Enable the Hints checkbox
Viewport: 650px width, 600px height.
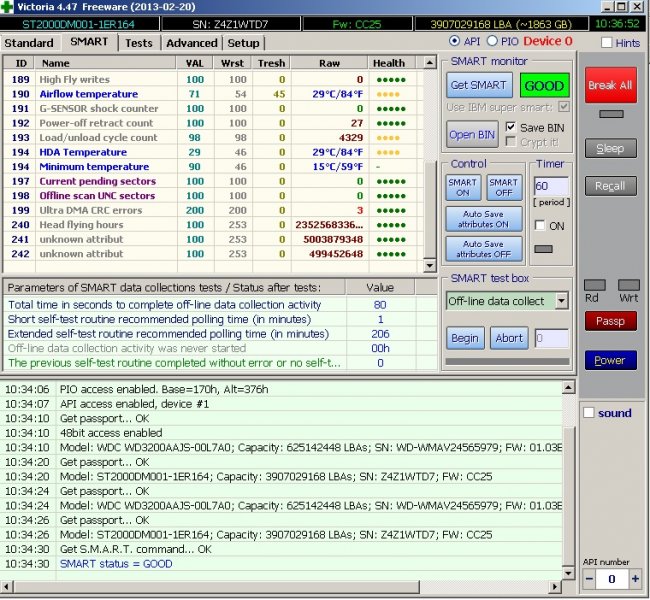tap(607, 42)
